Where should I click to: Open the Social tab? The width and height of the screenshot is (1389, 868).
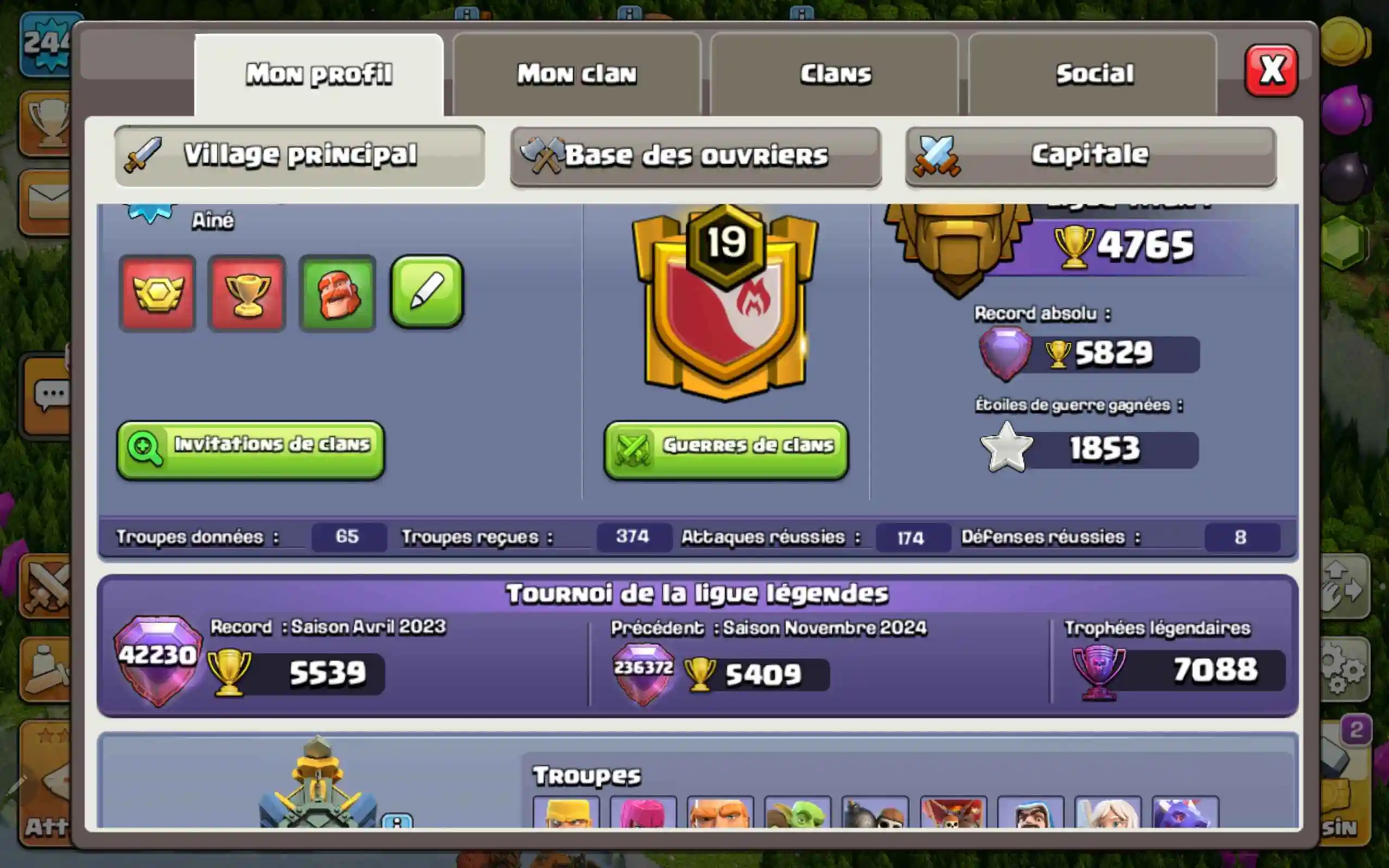(x=1093, y=74)
